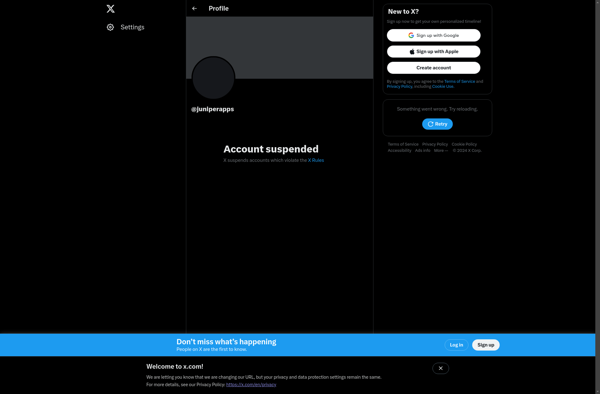Open footer Accessibility link
Screen dimensions: 600x394
[x=399, y=150]
